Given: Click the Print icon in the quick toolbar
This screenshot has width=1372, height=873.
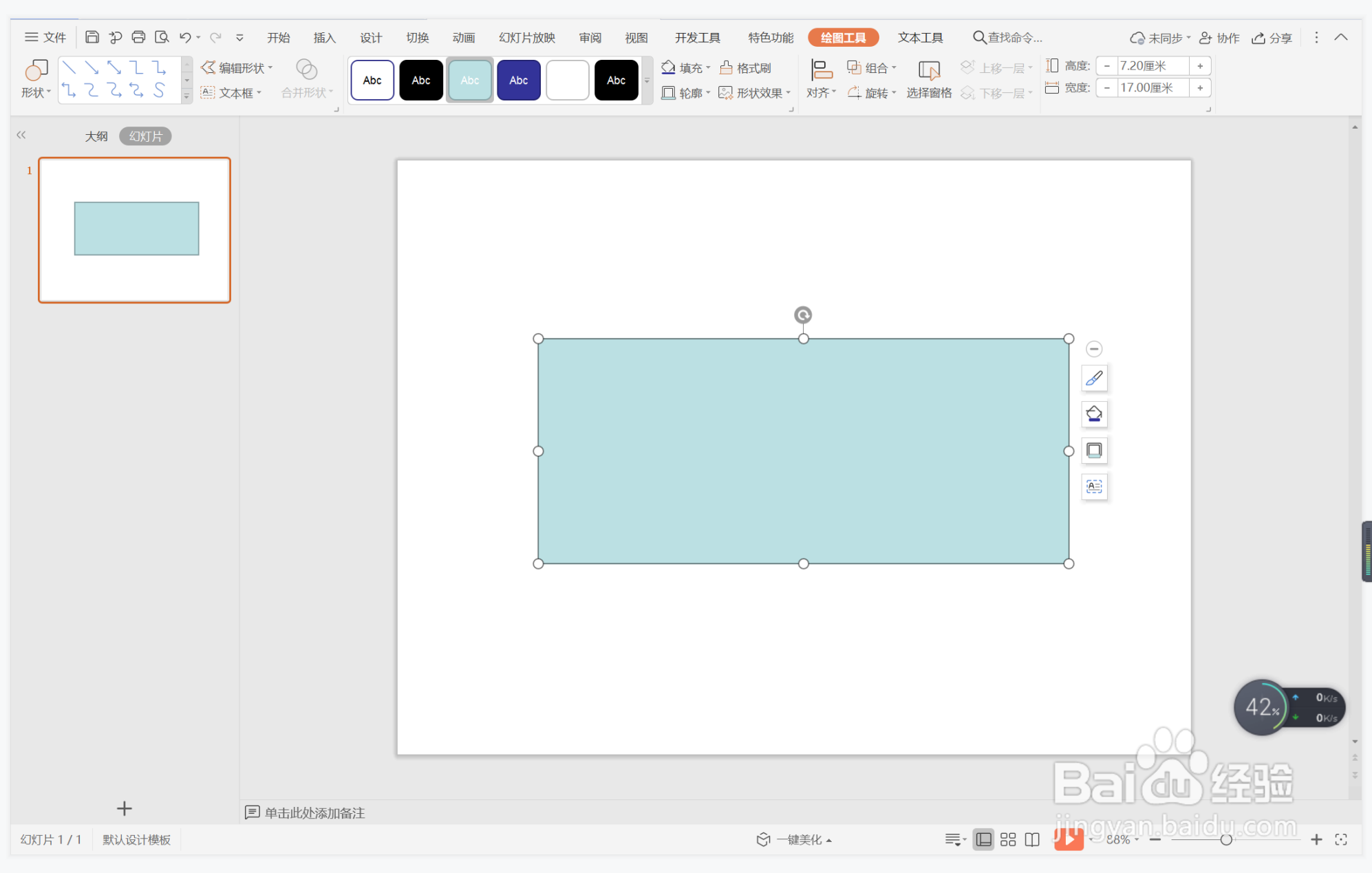Looking at the screenshot, I should [138, 37].
